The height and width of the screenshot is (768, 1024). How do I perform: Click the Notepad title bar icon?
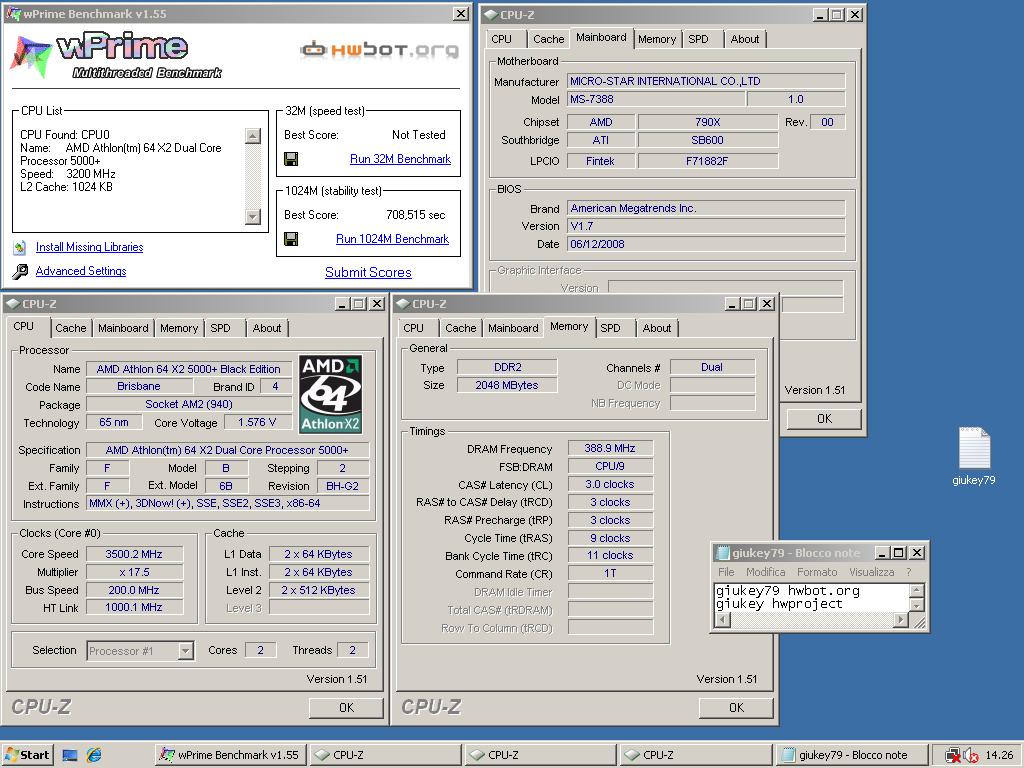722,553
